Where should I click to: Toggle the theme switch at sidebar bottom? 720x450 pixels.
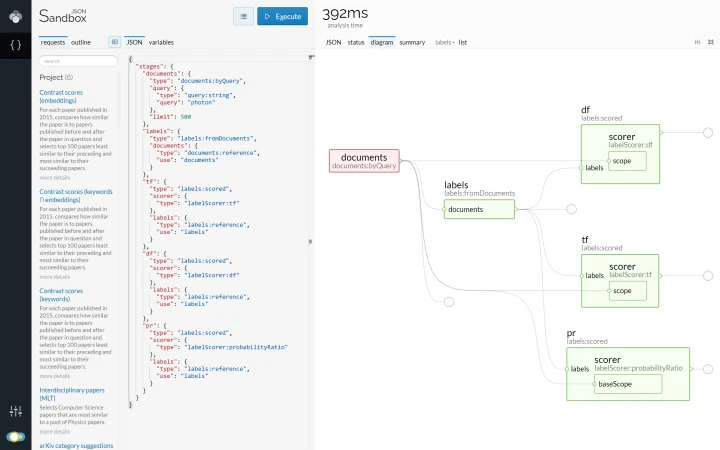click(x=16, y=436)
